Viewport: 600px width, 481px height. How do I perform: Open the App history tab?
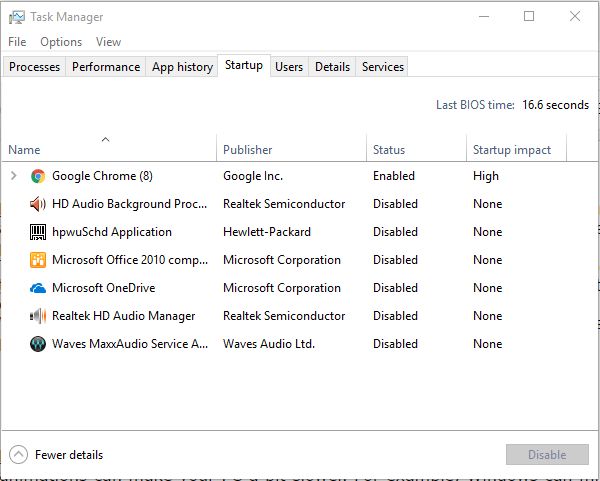point(182,67)
